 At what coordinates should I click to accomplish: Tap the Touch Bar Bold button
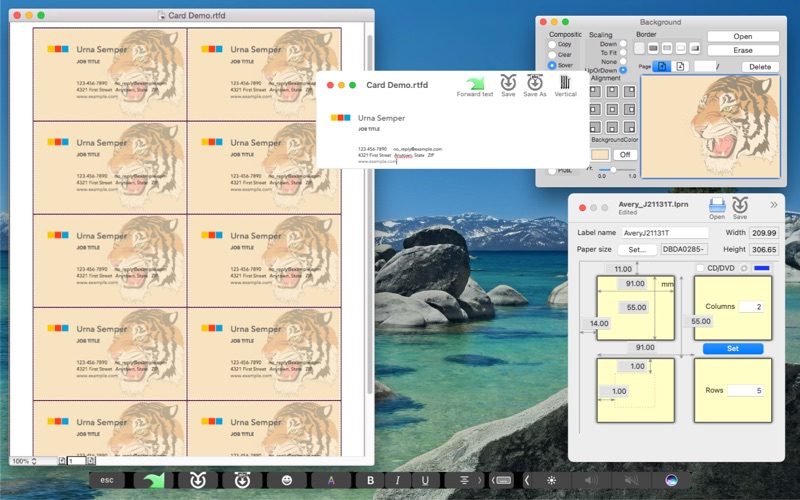point(370,480)
